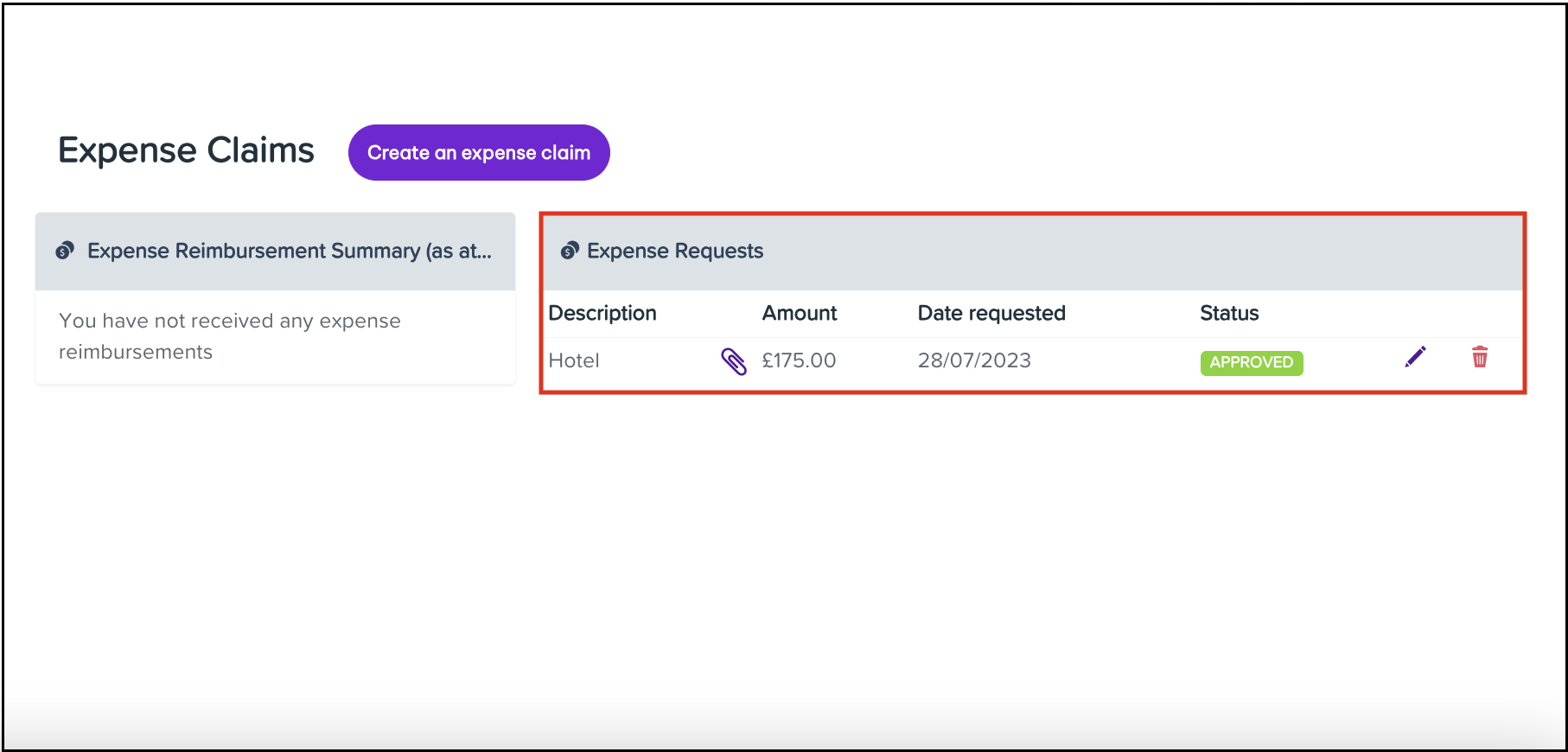This screenshot has width=1568, height=752.
Task: Click the 28/07/2023 requested date
Action: click(974, 361)
